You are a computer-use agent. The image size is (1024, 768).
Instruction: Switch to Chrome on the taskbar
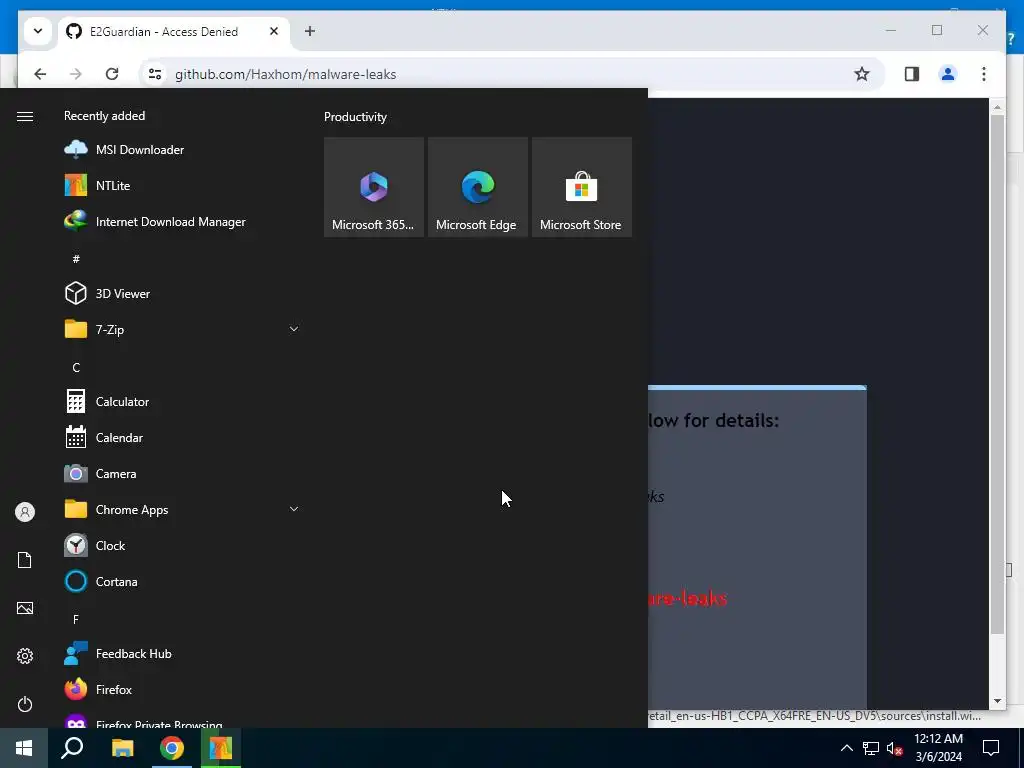172,748
